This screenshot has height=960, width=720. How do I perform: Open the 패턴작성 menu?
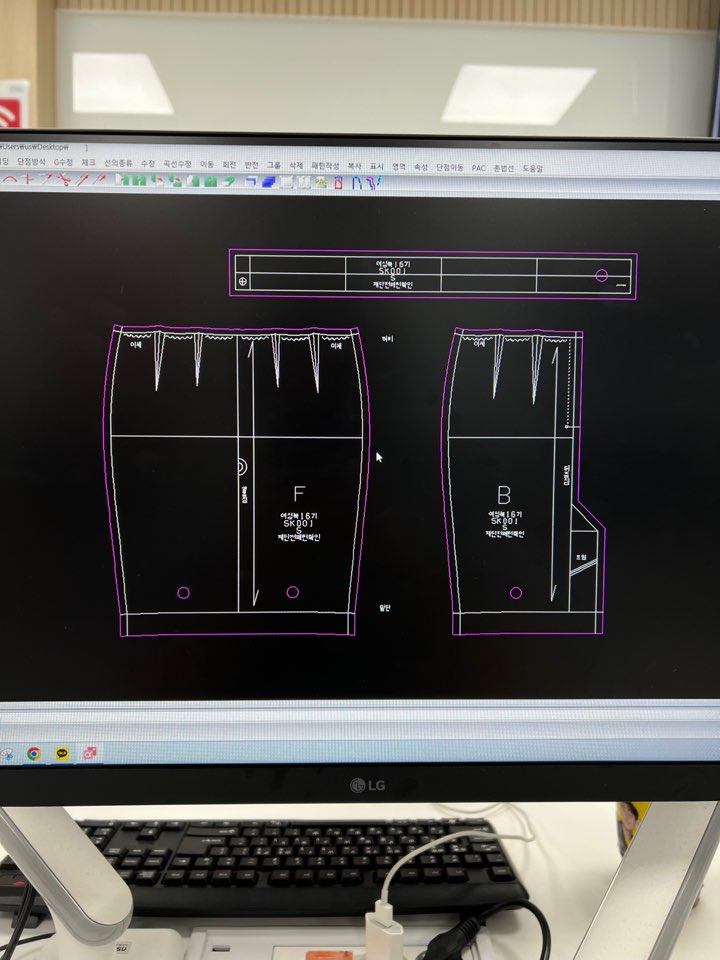coord(325,166)
